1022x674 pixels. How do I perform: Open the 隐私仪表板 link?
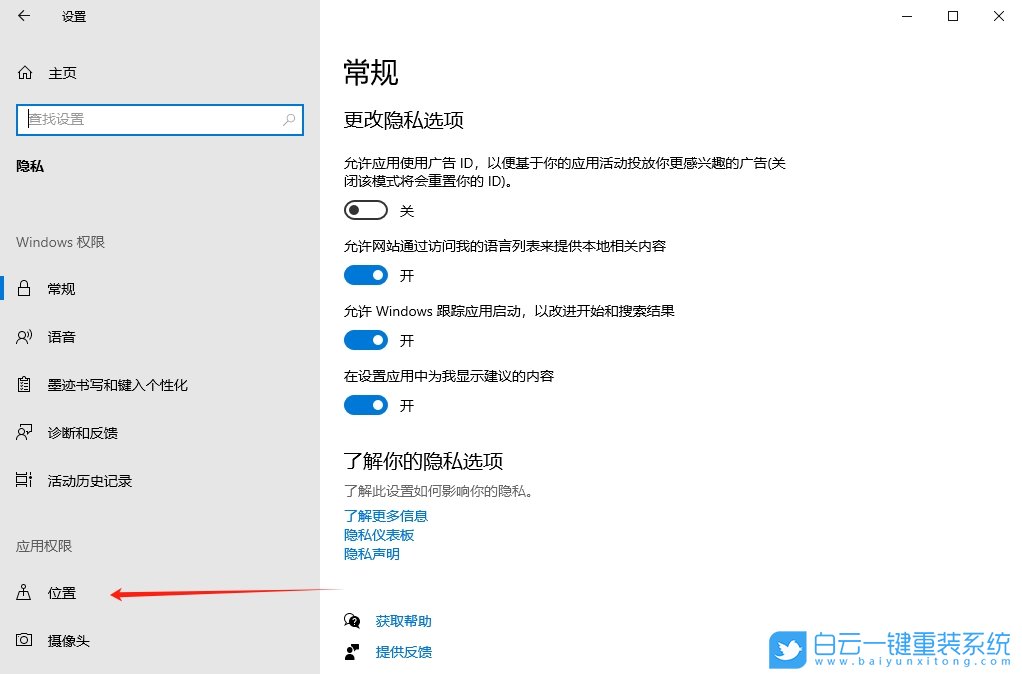378,535
